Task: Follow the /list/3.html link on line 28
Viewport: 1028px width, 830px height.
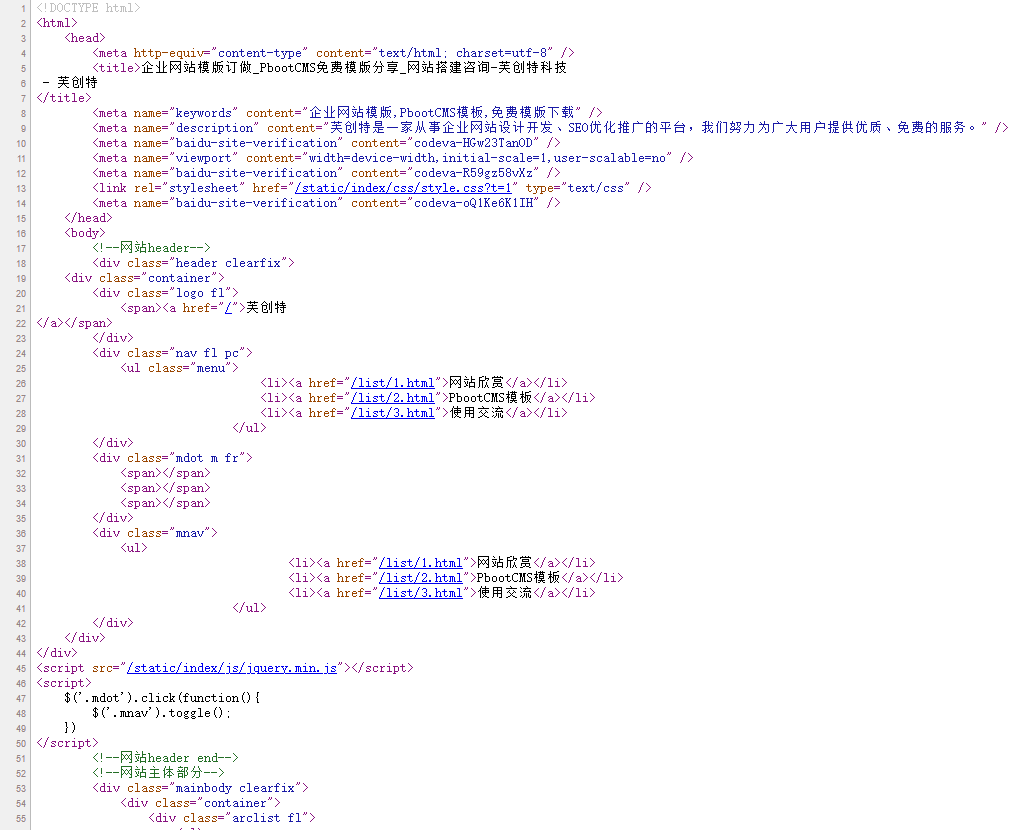Action: pos(392,413)
